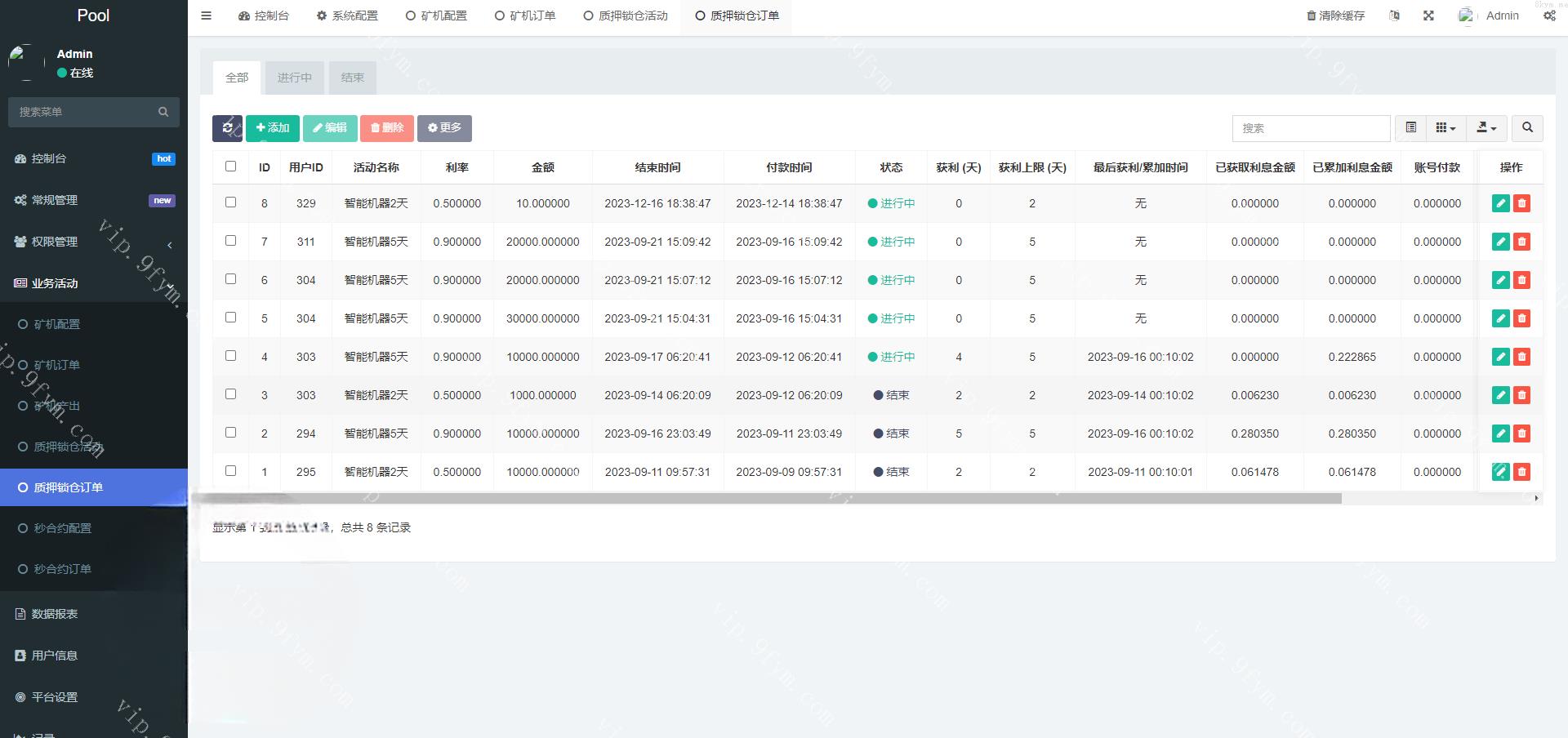The width and height of the screenshot is (1568, 738).
Task: Open the export data dropdown
Action: pyautogui.click(x=1486, y=128)
